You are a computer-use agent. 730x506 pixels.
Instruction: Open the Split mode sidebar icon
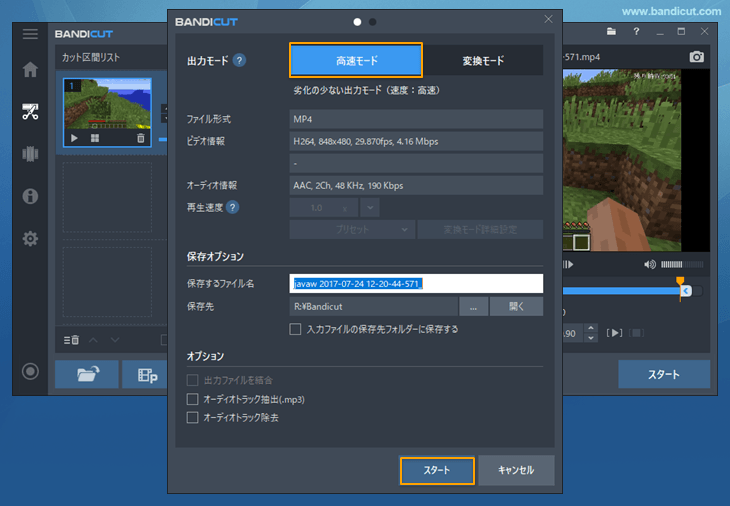click(x=30, y=154)
